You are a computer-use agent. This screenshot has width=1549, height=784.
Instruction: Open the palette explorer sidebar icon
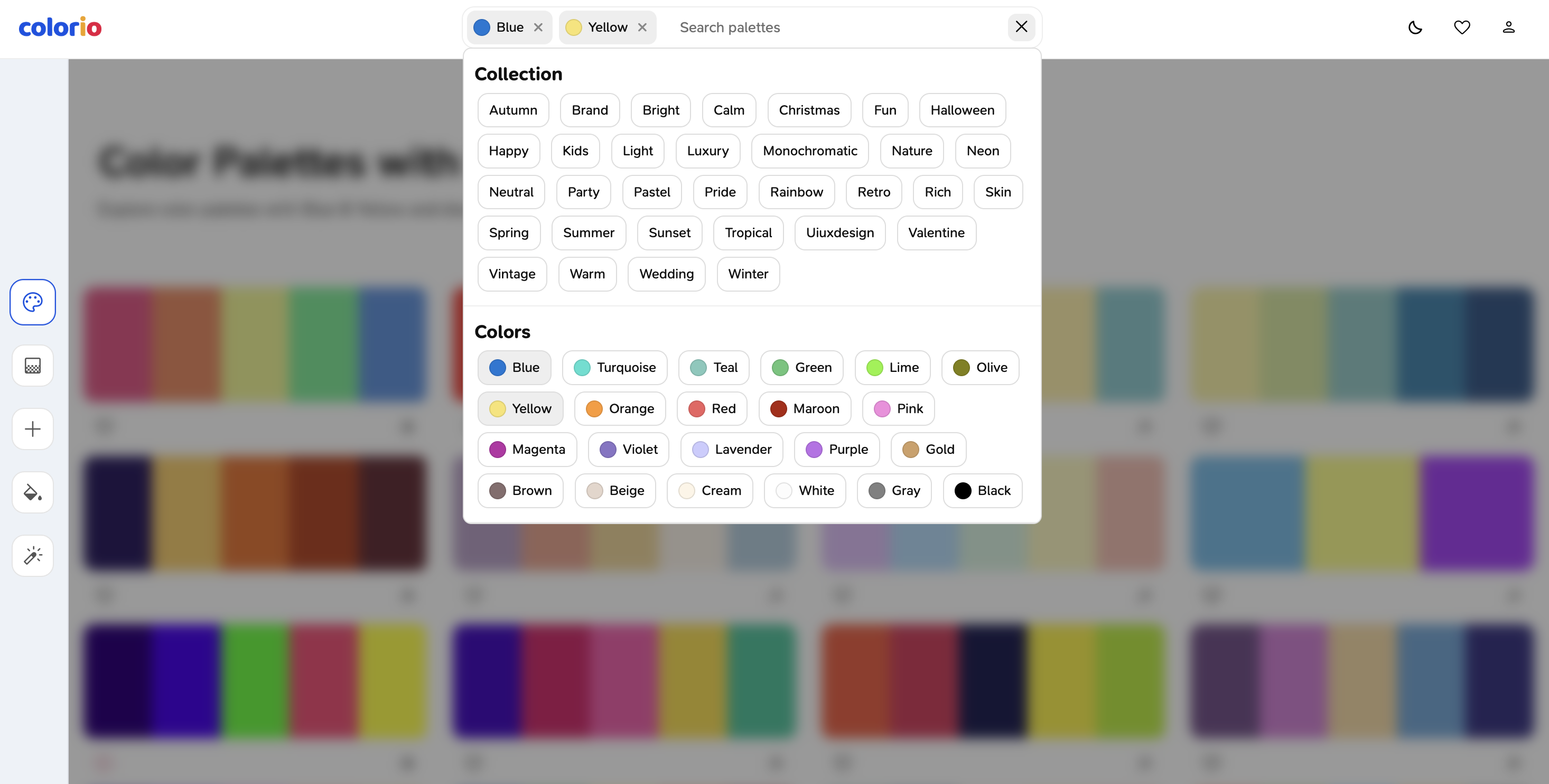(x=32, y=302)
